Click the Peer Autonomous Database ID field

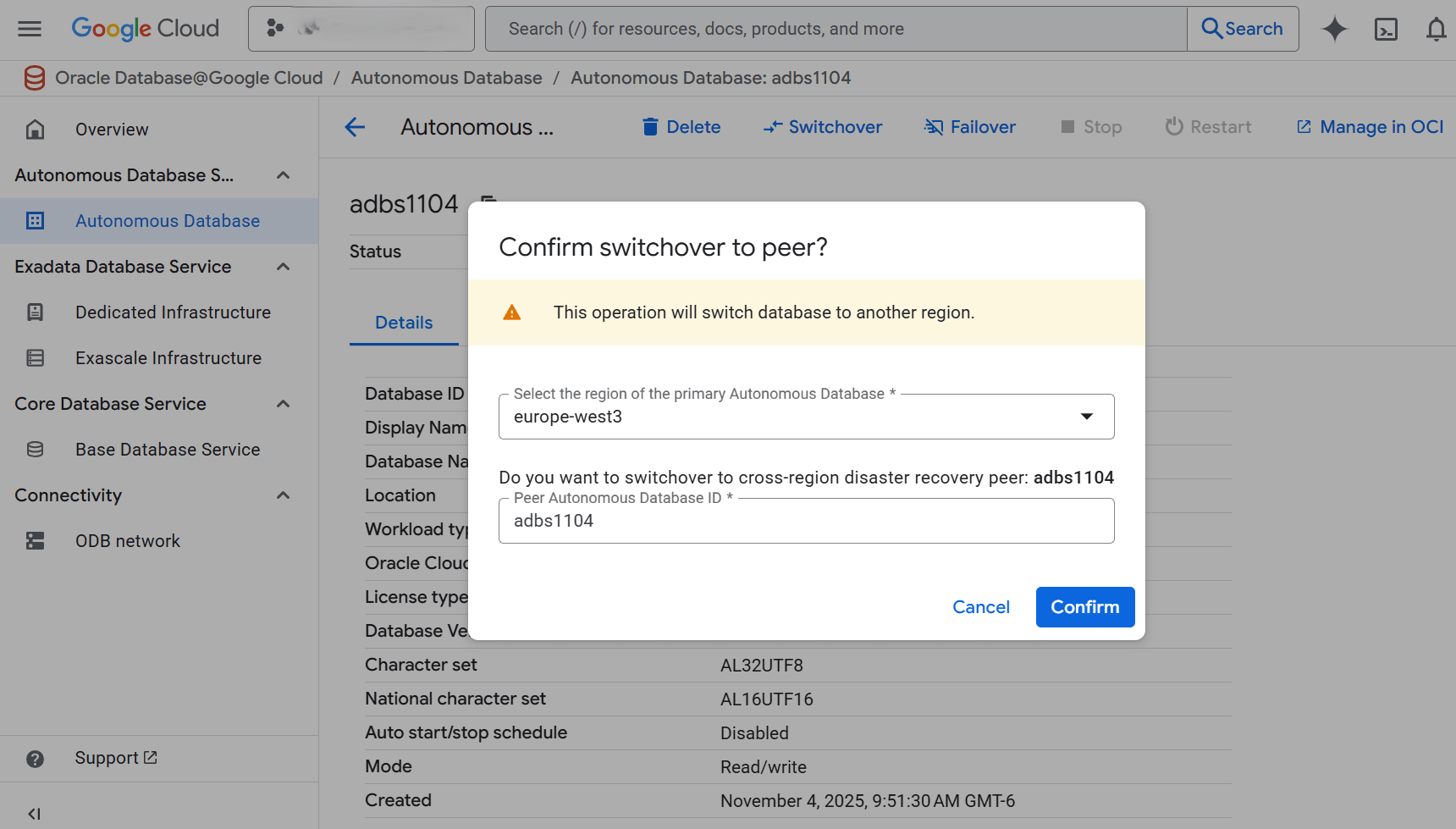pyautogui.click(x=806, y=520)
